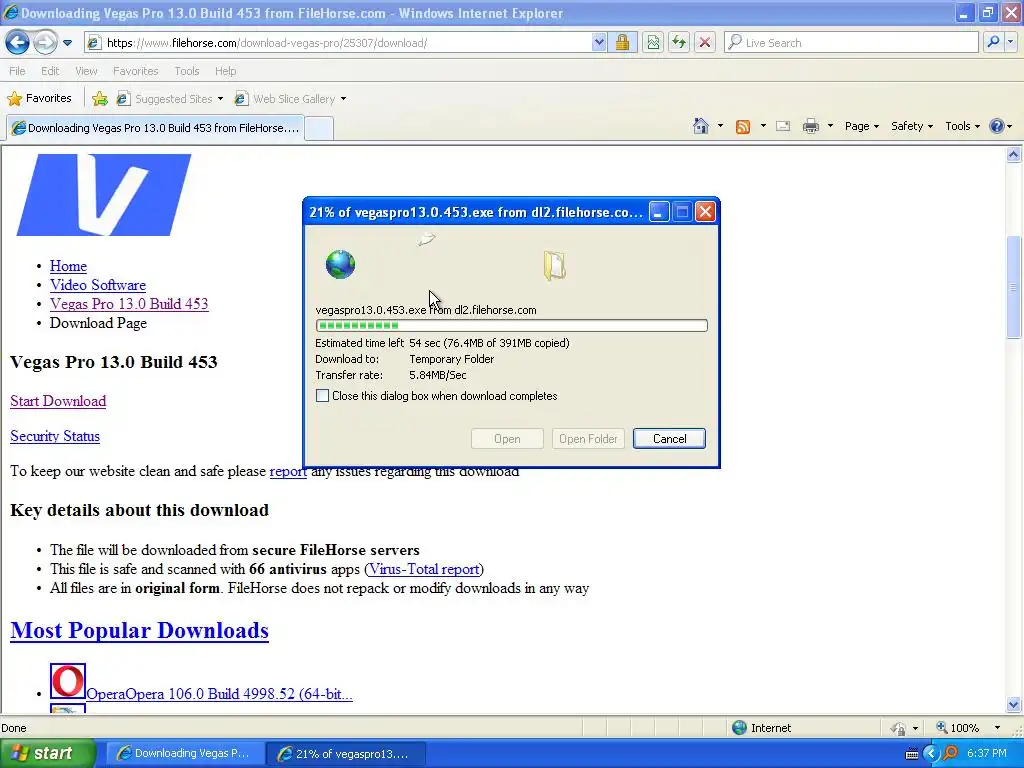Click the RSS feeds icon

(x=743, y=127)
